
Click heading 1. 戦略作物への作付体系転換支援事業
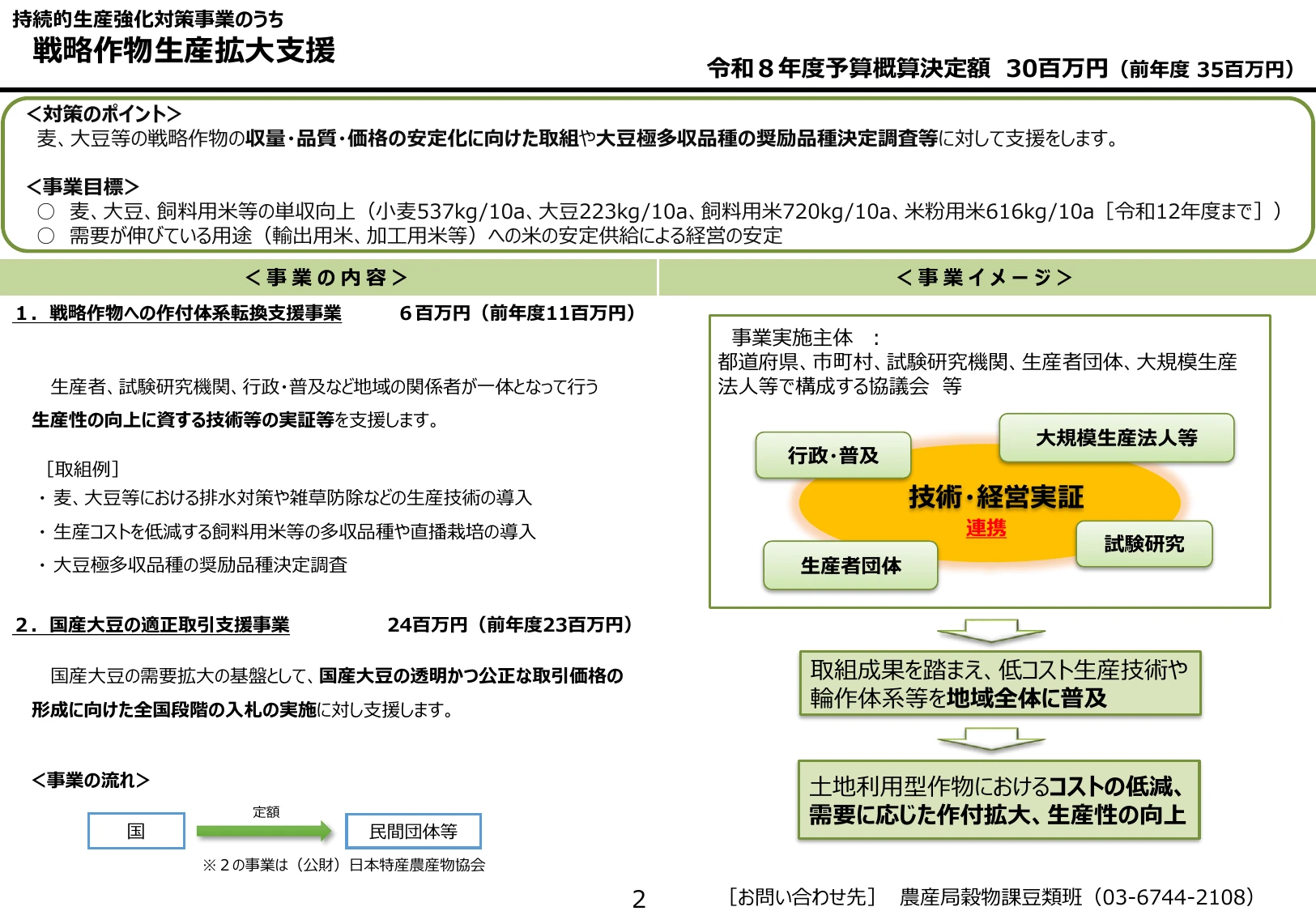(178, 313)
